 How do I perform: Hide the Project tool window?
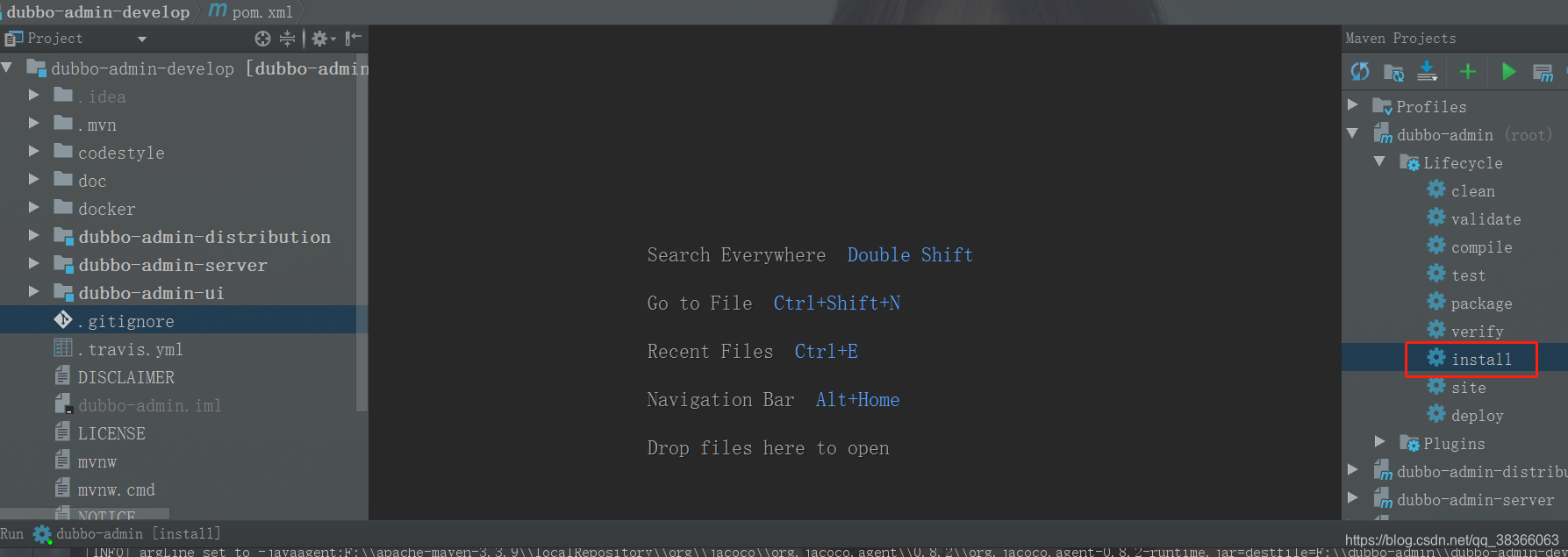tap(353, 39)
